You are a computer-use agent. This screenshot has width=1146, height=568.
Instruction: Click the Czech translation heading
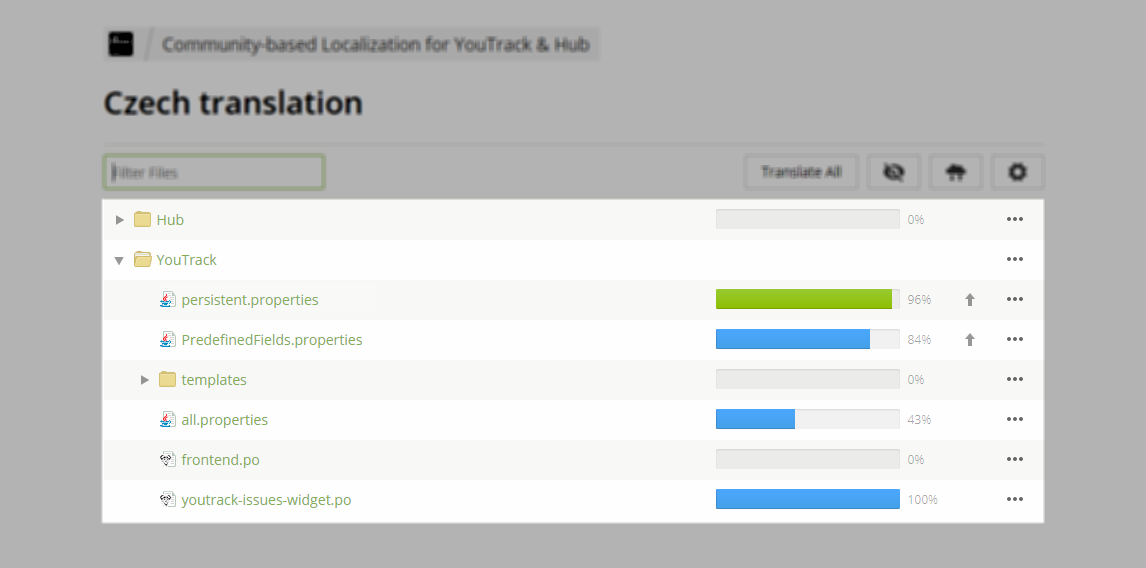pyautogui.click(x=233, y=103)
